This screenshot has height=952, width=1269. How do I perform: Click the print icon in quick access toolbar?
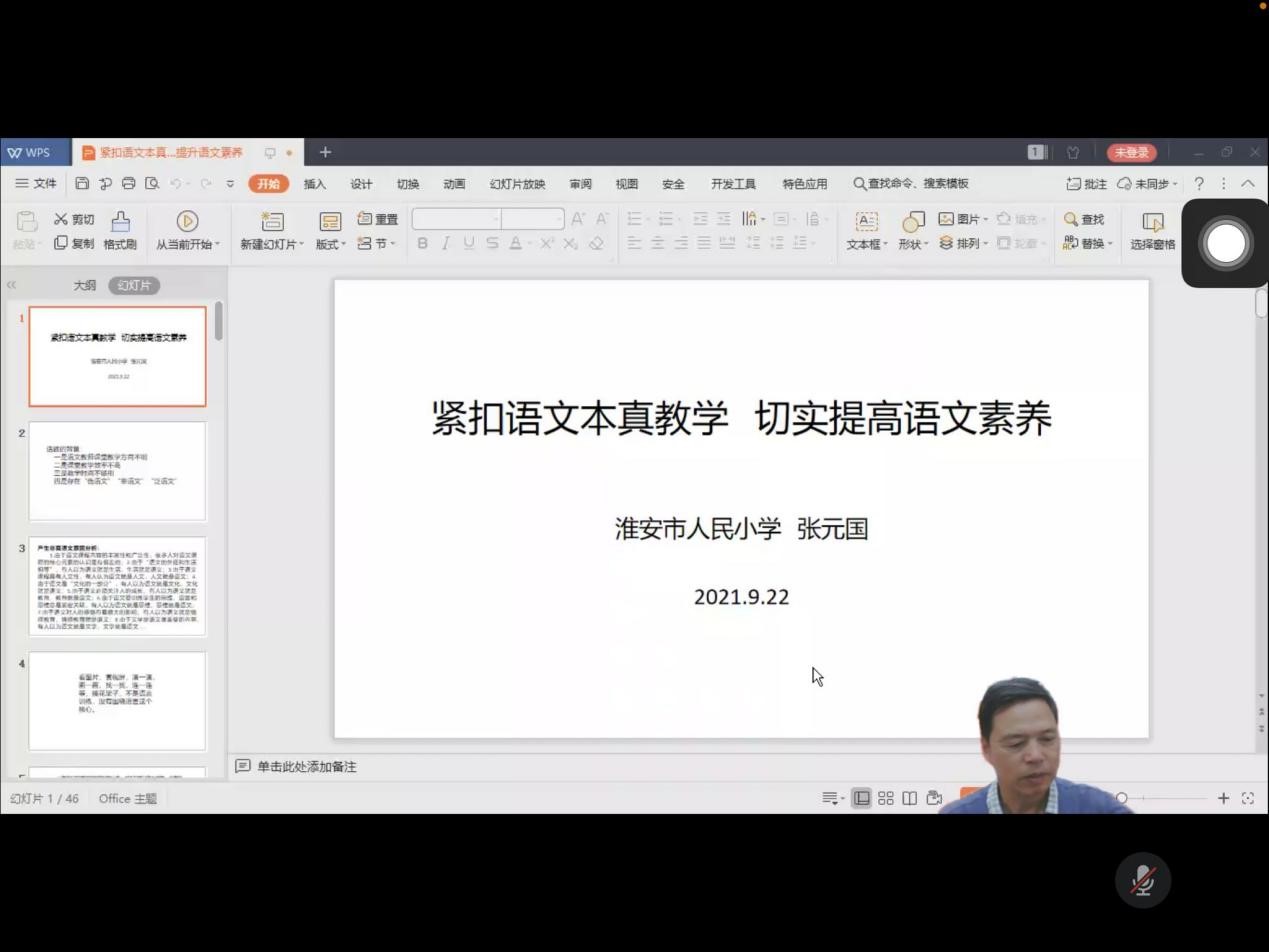[128, 184]
